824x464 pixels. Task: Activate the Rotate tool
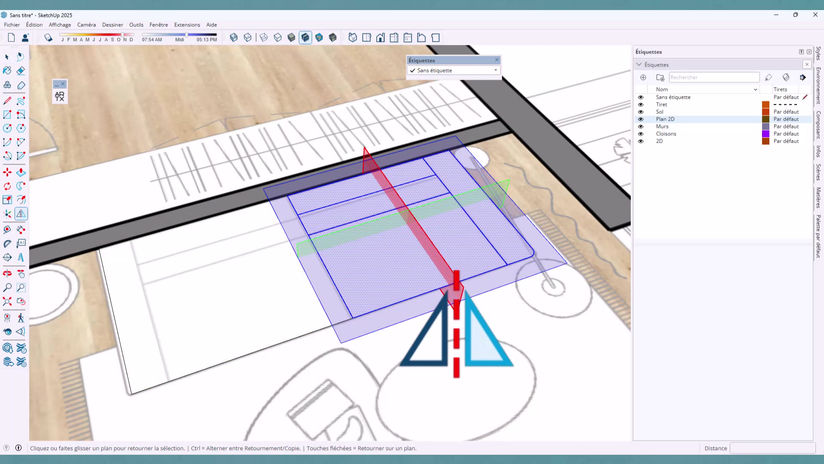(x=7, y=186)
